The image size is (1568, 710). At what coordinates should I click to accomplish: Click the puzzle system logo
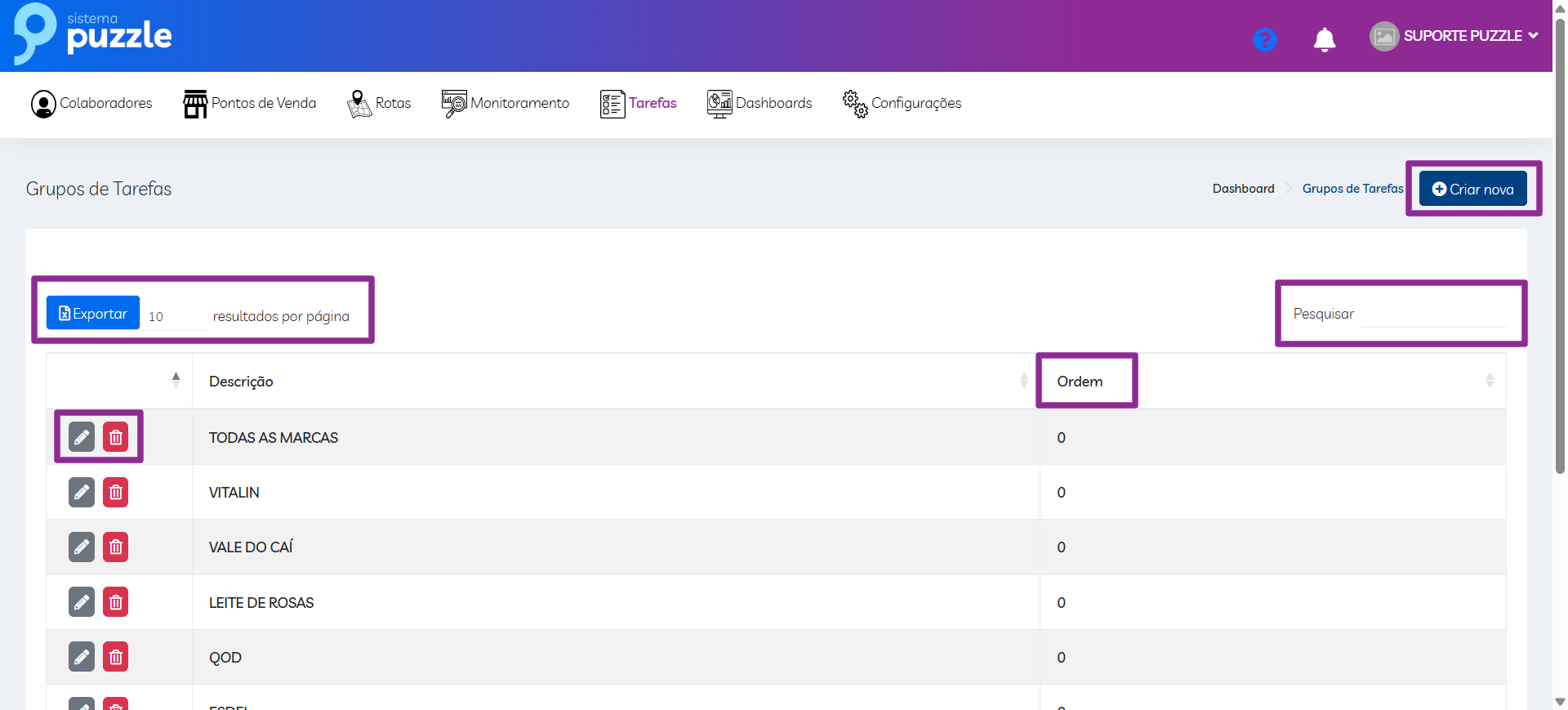point(93,34)
